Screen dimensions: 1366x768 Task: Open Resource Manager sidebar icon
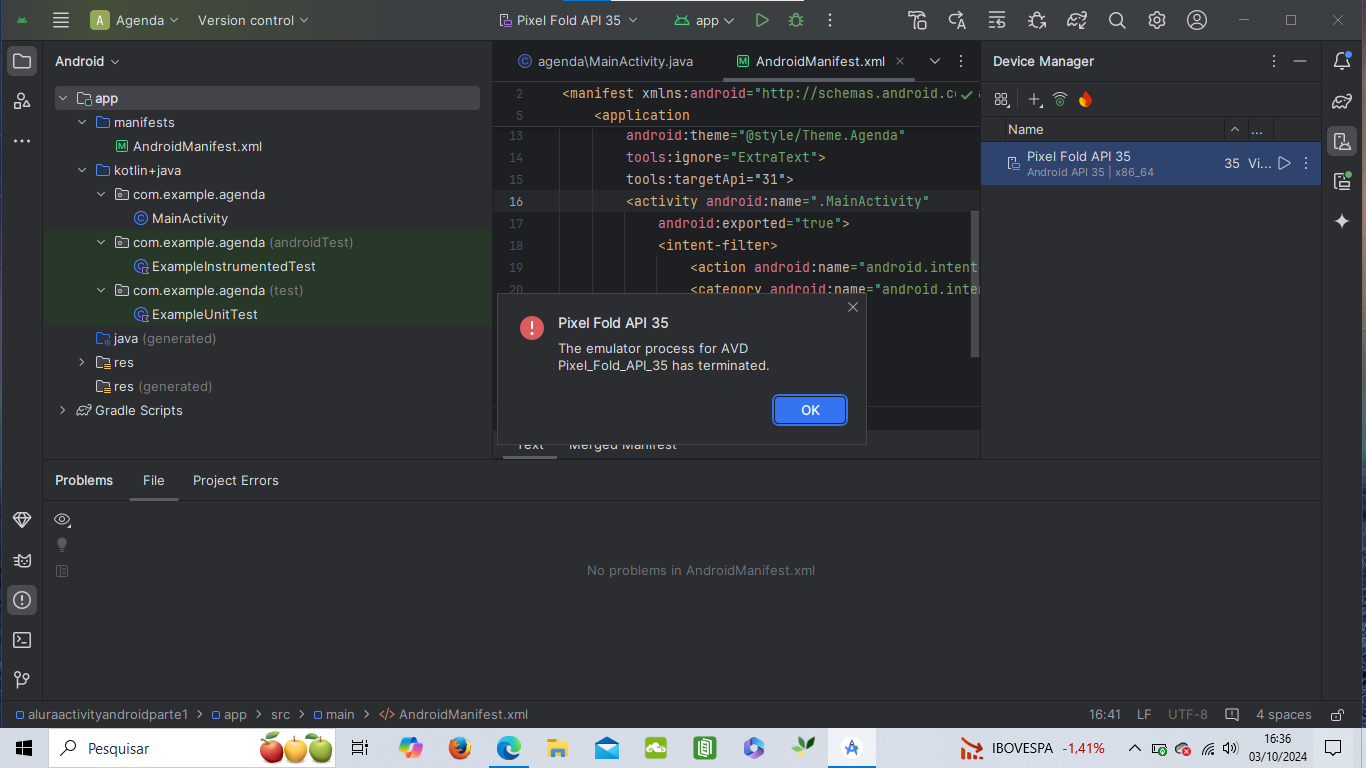(x=22, y=101)
